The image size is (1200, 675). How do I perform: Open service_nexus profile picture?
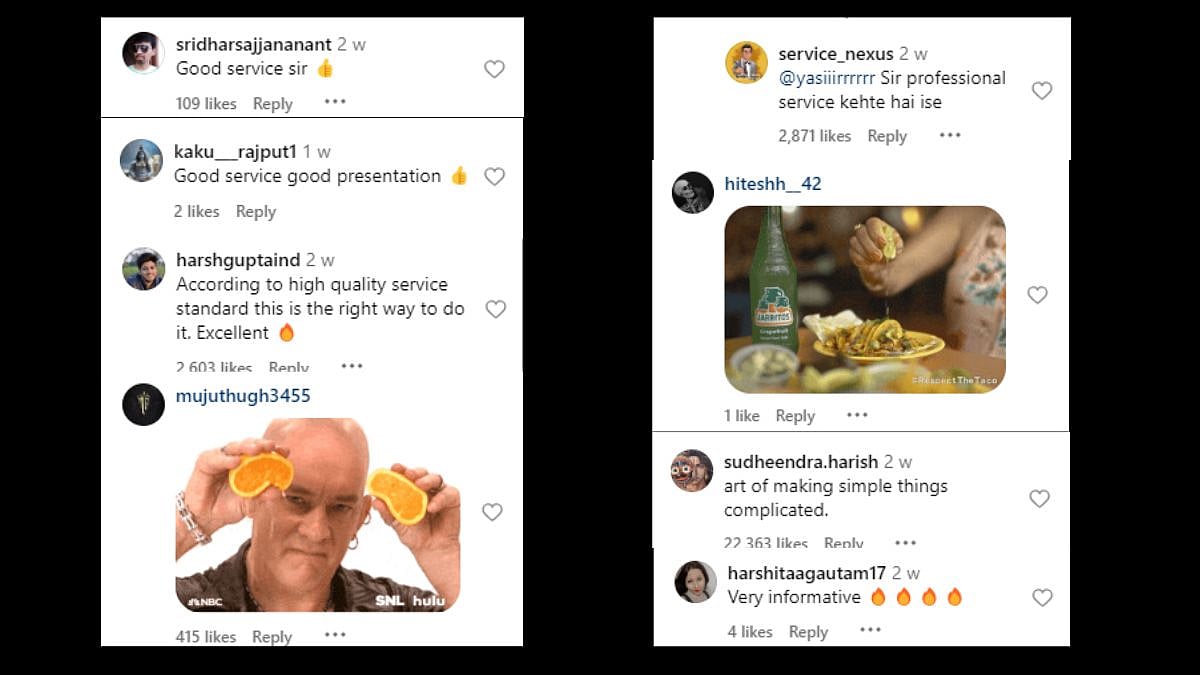pyautogui.click(x=746, y=63)
